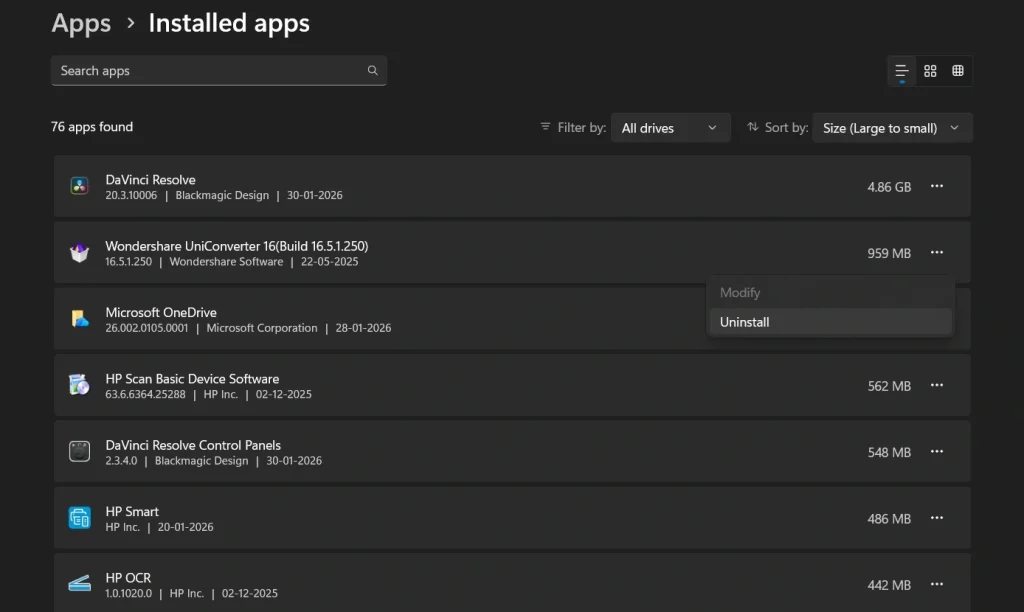
Task: Switch to grid view layout
Action: [x=958, y=70]
